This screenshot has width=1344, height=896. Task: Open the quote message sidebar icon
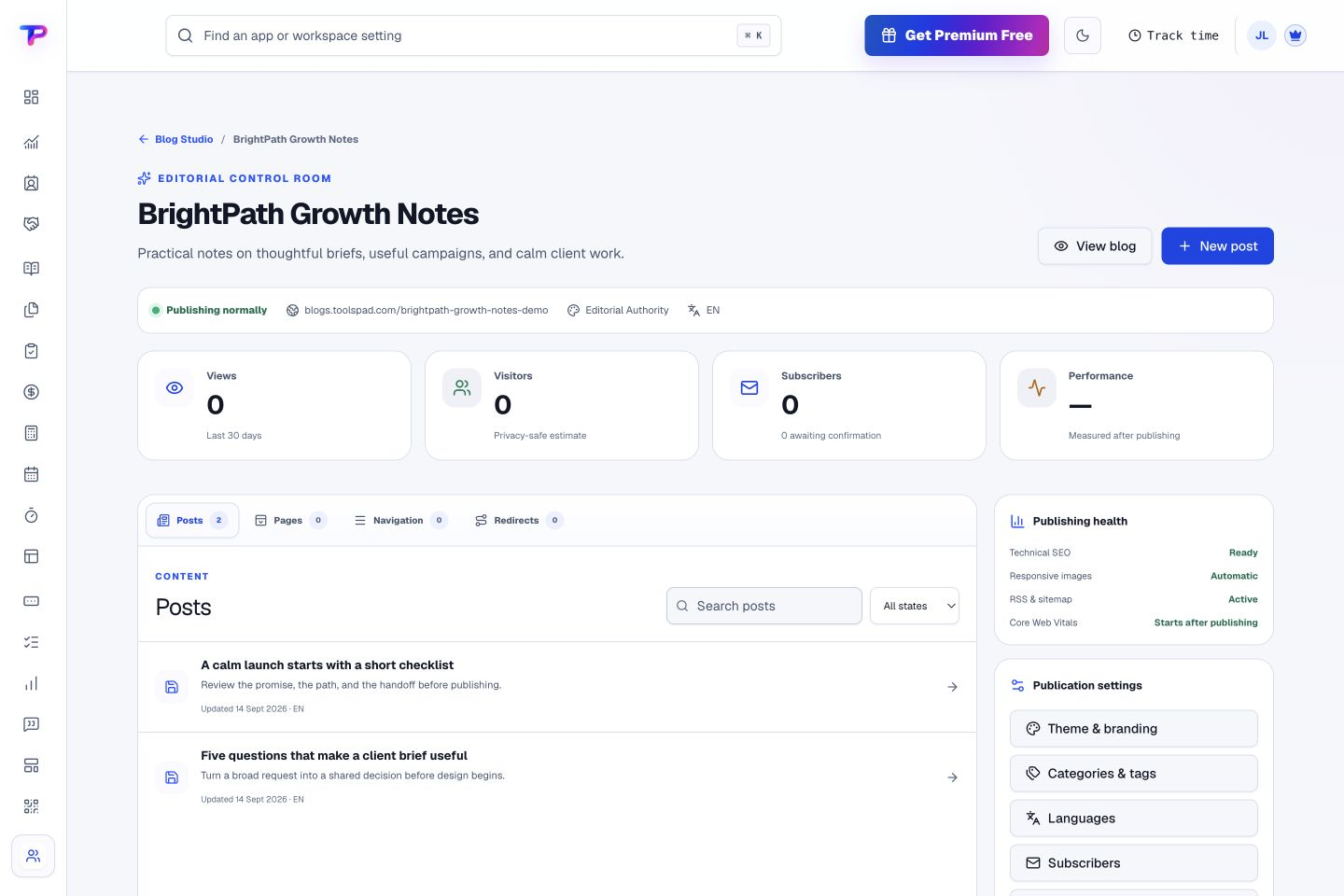31,724
